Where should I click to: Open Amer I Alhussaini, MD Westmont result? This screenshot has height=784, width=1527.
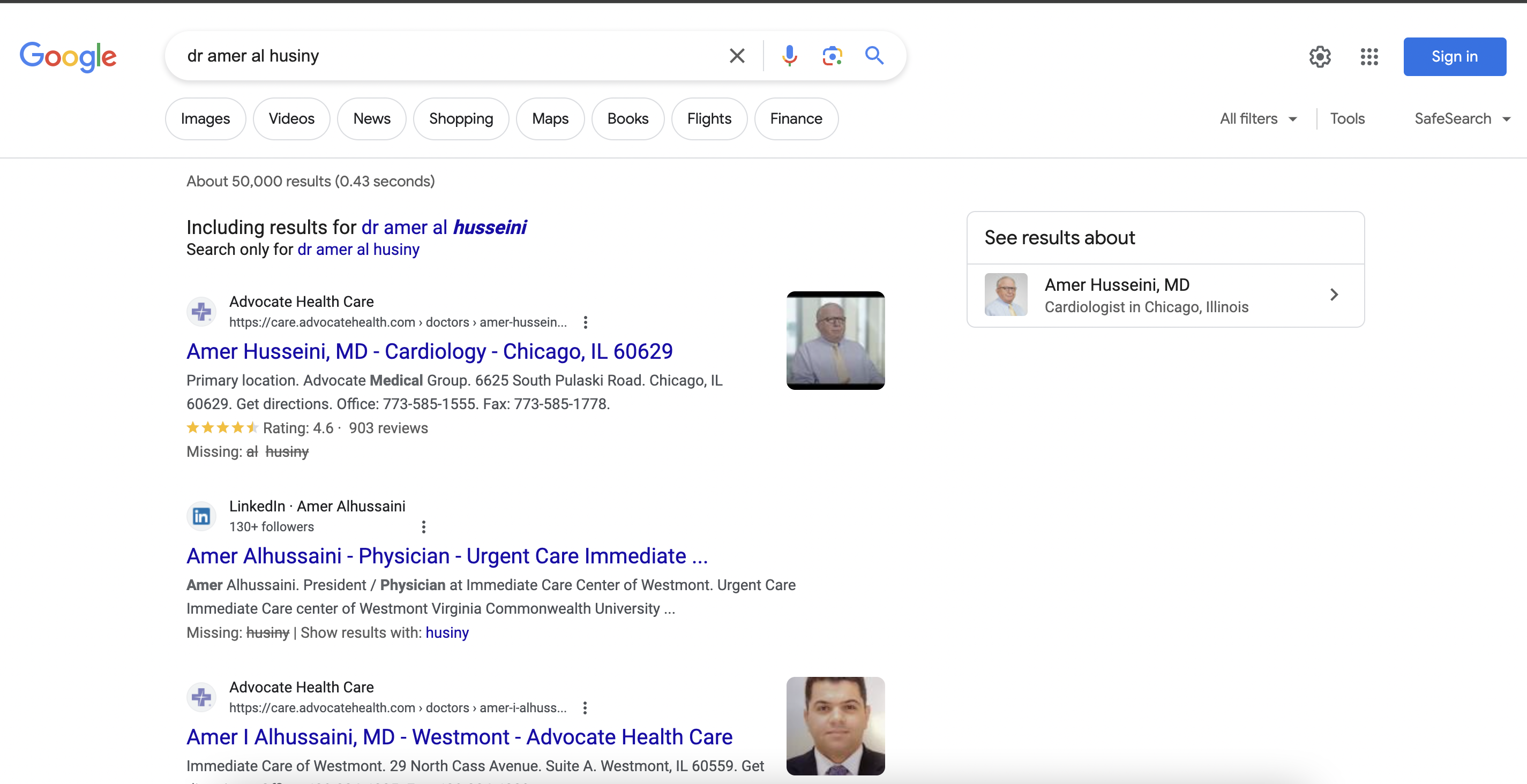(459, 737)
